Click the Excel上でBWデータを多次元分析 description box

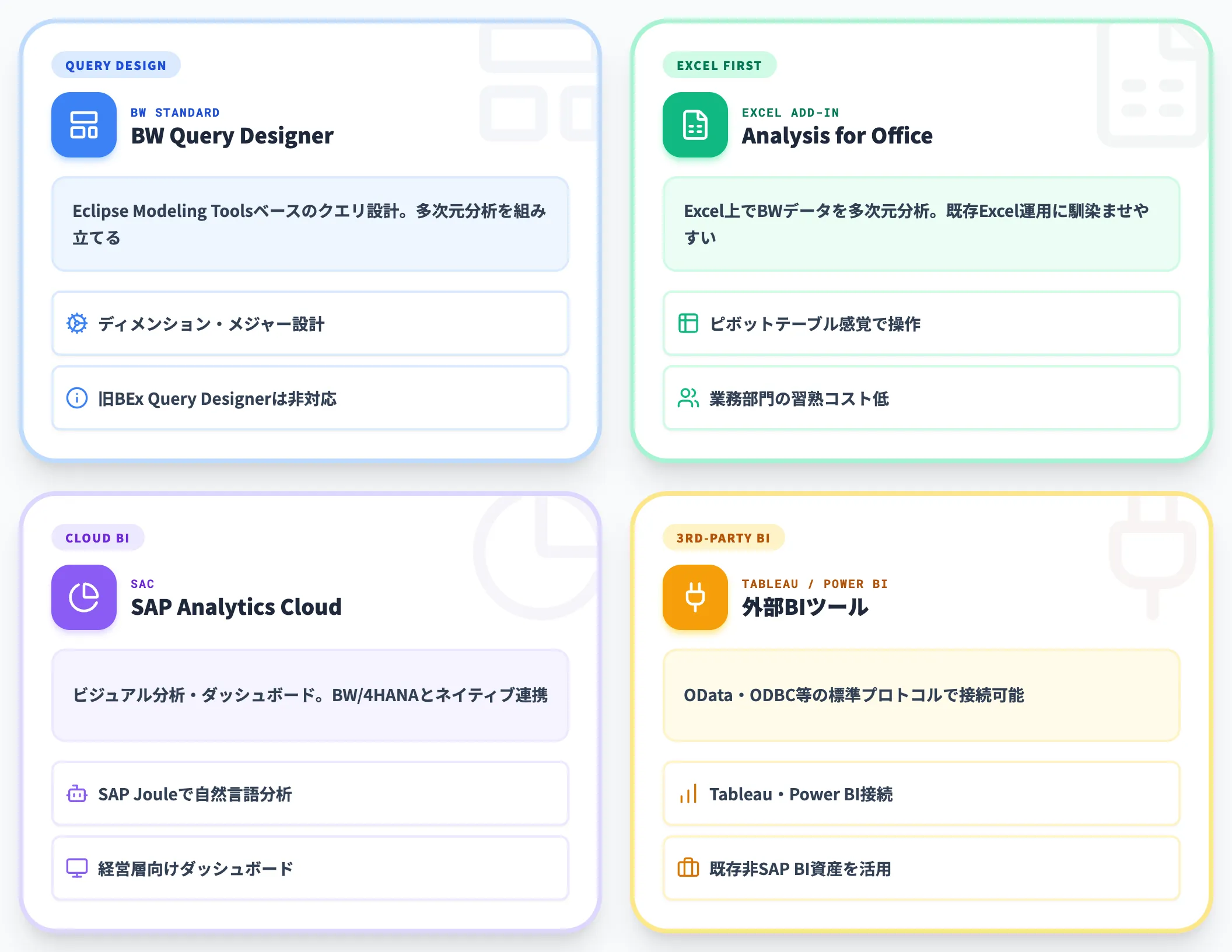pyautogui.click(x=922, y=224)
